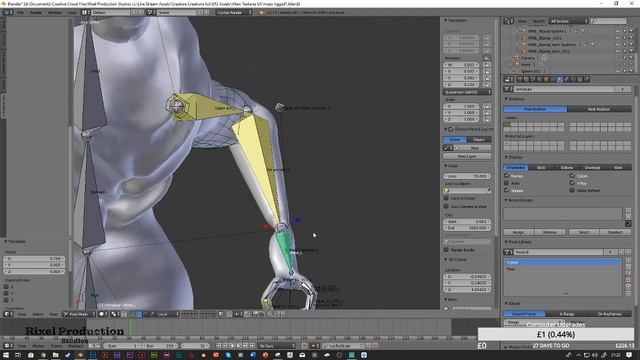Toggle the Shapes display checkbox
The image size is (640, 360).
pyautogui.click(x=507, y=190)
